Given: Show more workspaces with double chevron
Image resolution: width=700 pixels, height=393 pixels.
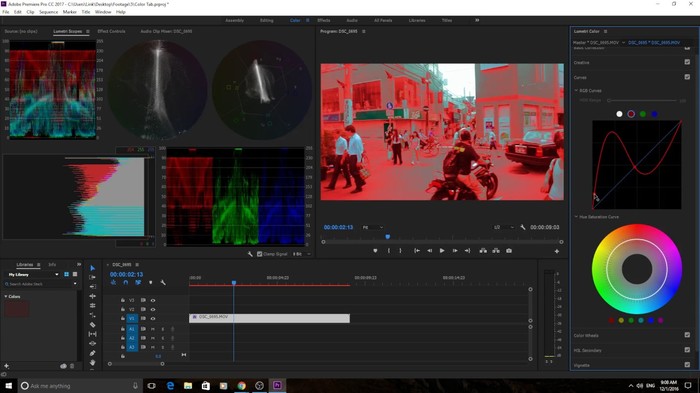Looking at the screenshot, I should coord(477,21).
